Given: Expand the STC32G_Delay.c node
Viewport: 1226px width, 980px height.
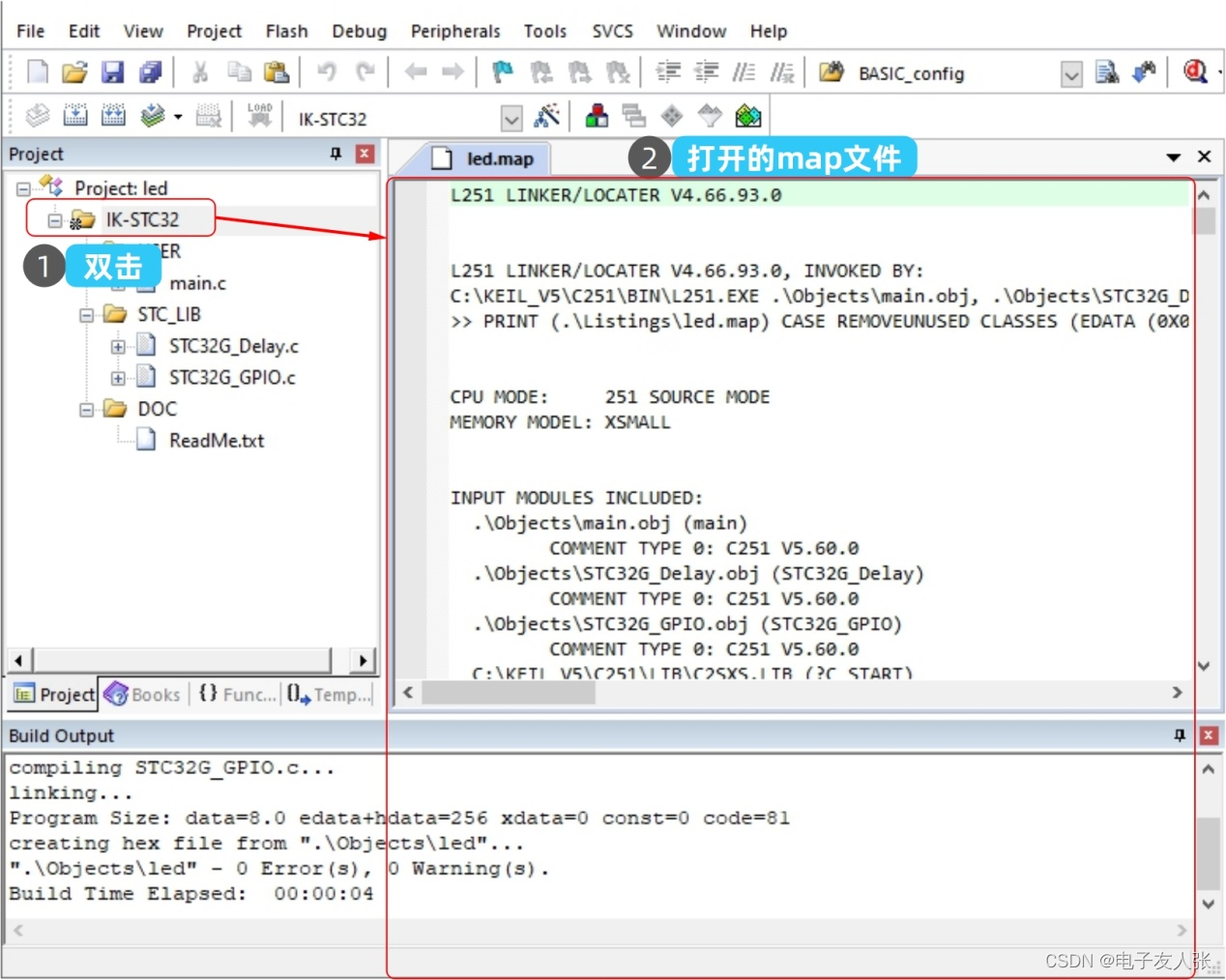Looking at the screenshot, I should (118, 347).
